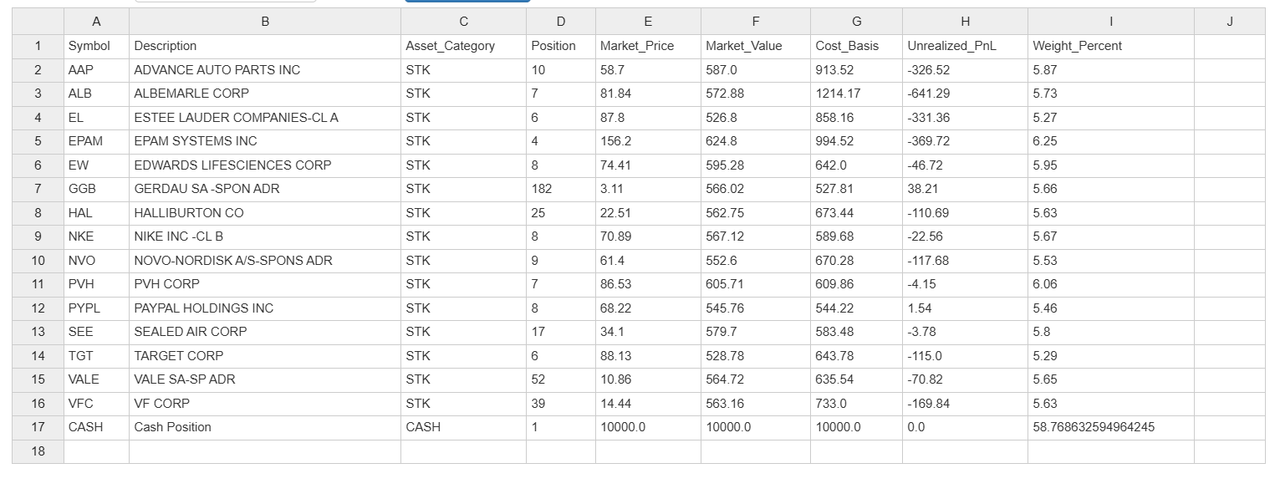Select EDWARDS LIFESCIENCES CORP cell
Image resolution: width=1280 pixels, height=478 pixels.
(265, 165)
